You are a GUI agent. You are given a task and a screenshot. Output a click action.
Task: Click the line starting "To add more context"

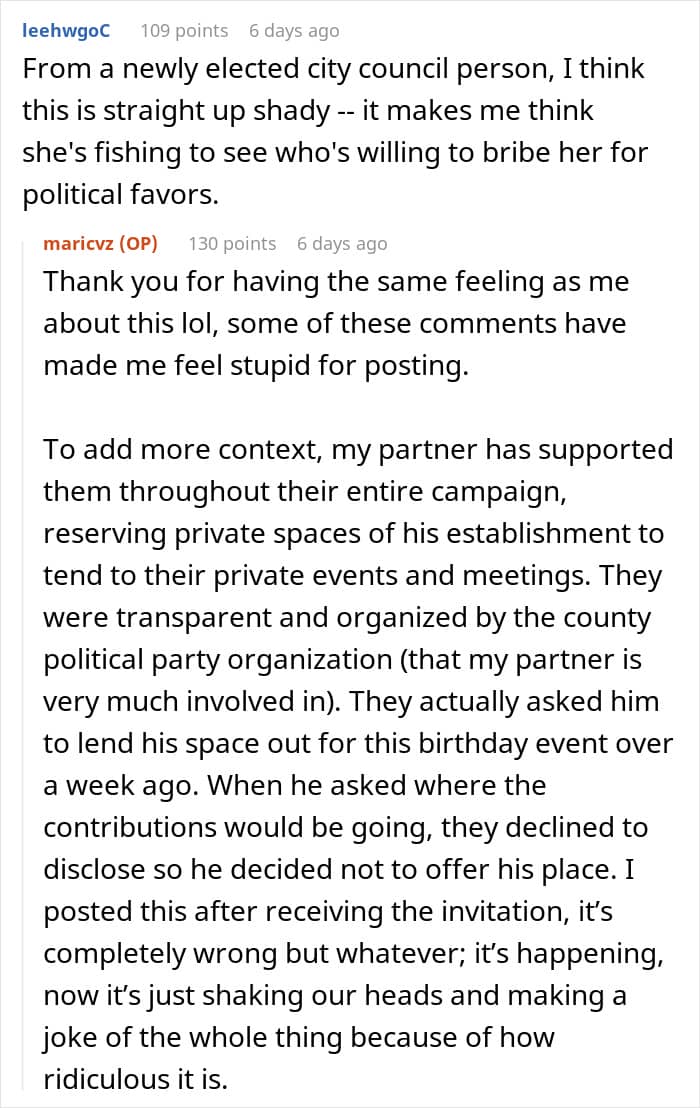pyautogui.click(x=358, y=450)
